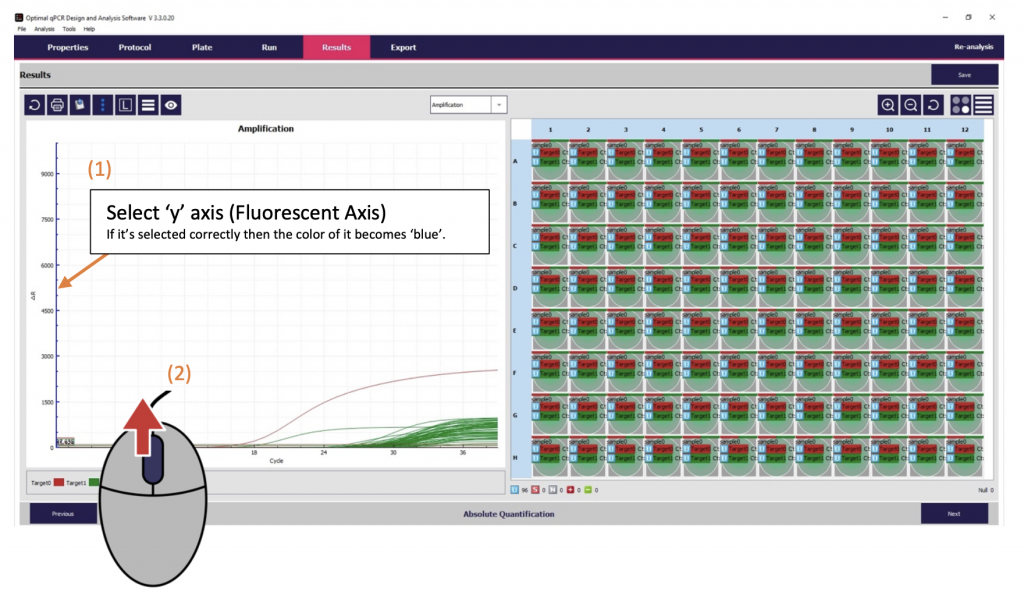The image size is (1024, 616).
Task: Open the Analysis menu
Action: pyautogui.click(x=44, y=29)
